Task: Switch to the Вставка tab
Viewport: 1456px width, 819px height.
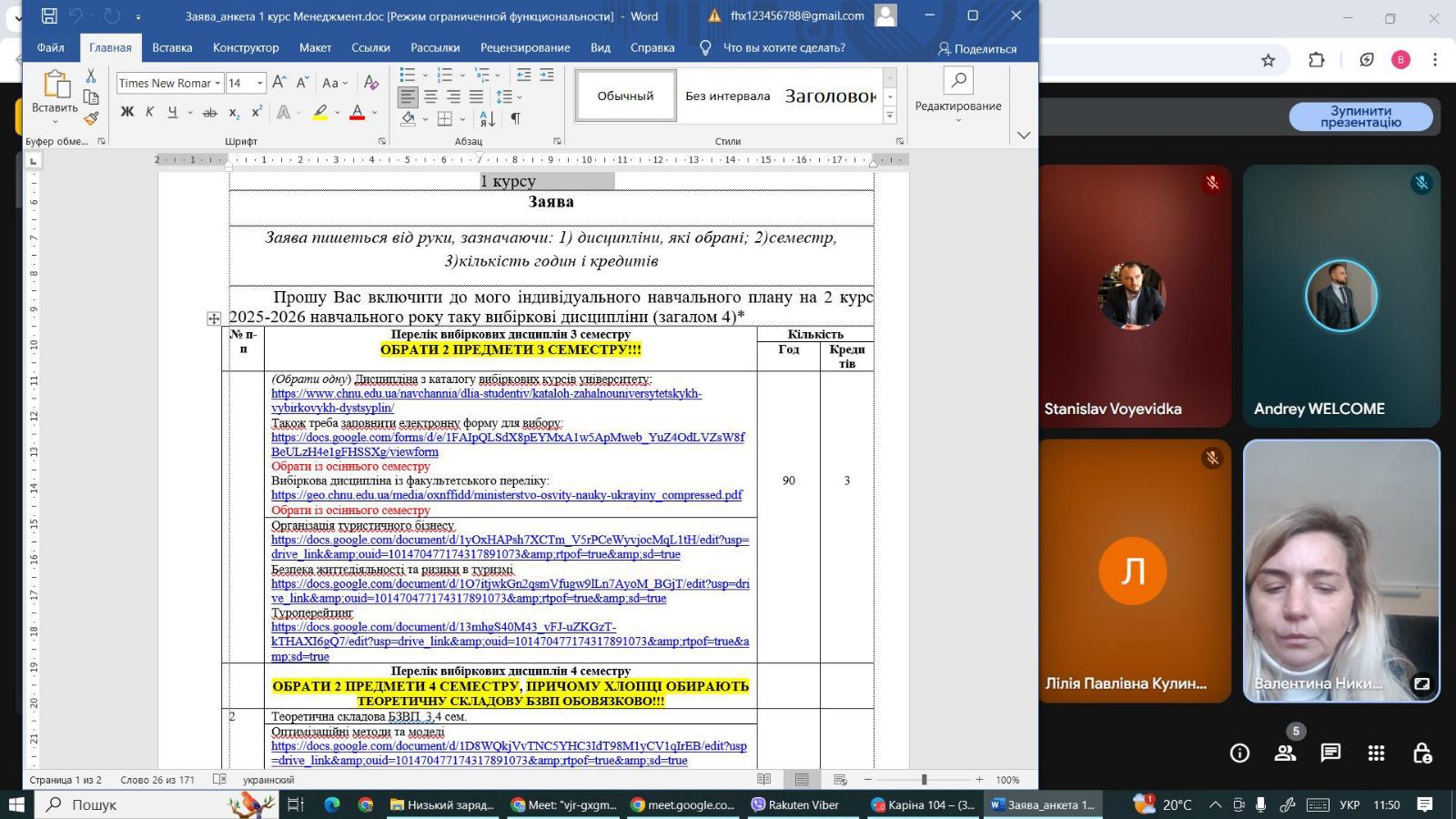Action: pyautogui.click(x=172, y=47)
